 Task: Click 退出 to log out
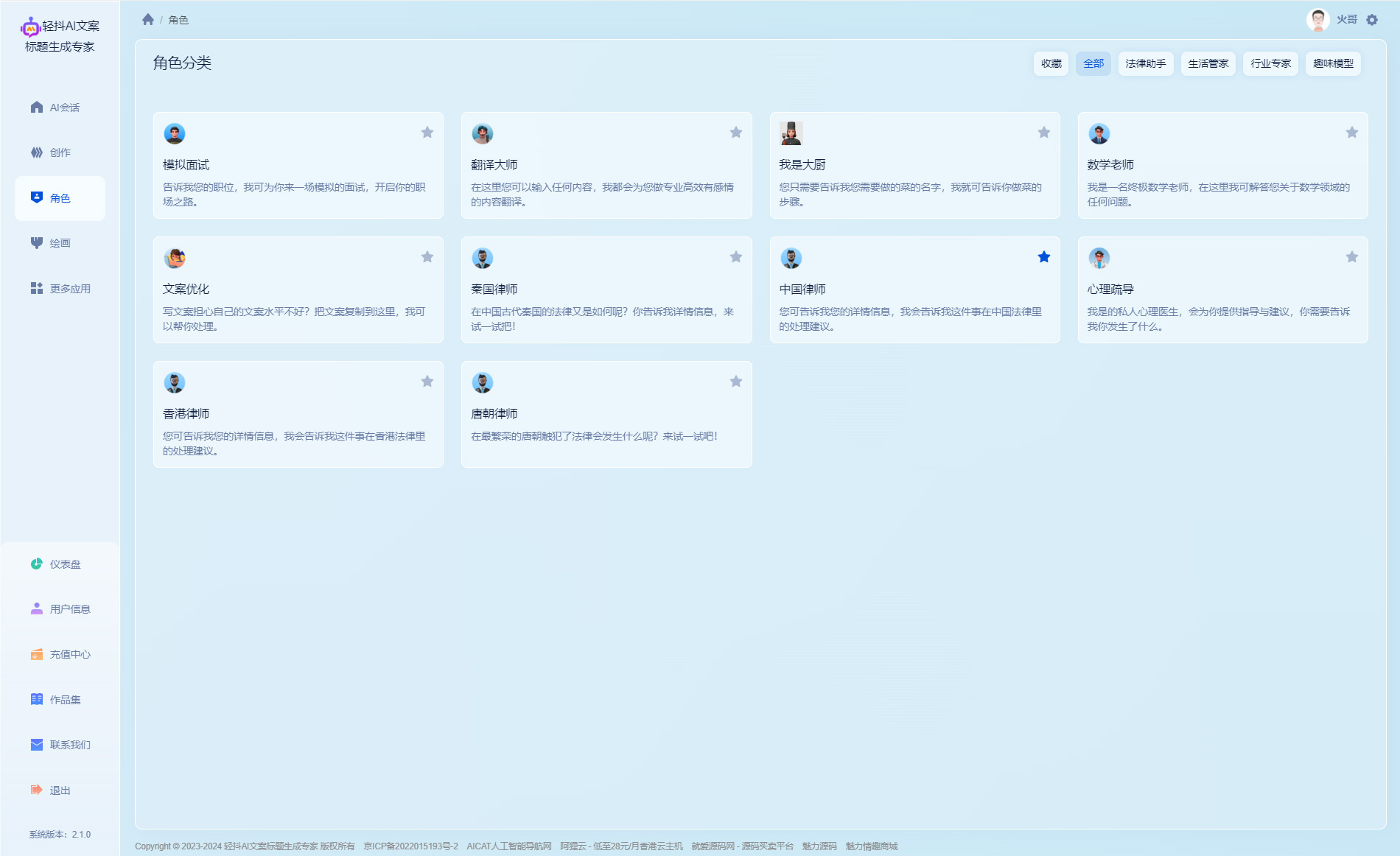60,790
